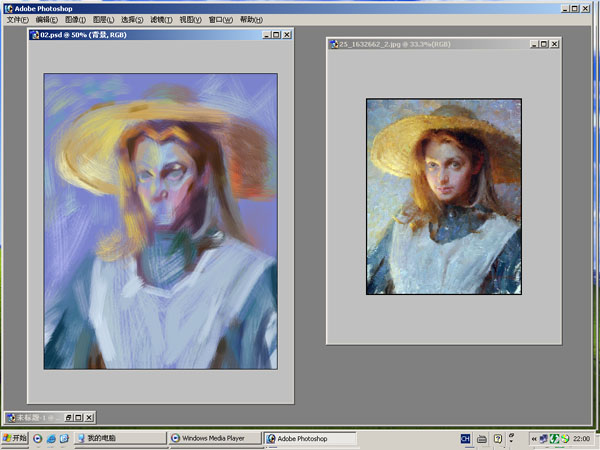Open the 文件(F) File menu
Screen dimensions: 600x450
pyautogui.click(x=17, y=20)
